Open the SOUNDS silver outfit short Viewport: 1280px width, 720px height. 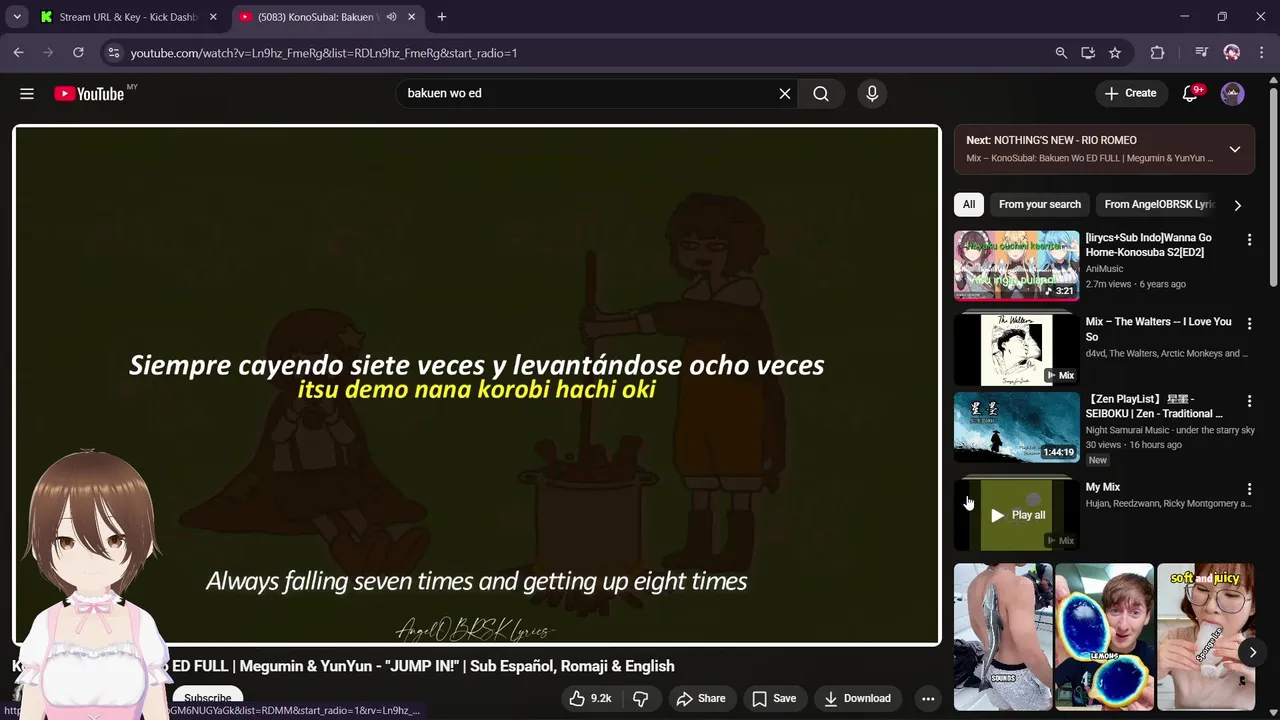tap(1003, 637)
